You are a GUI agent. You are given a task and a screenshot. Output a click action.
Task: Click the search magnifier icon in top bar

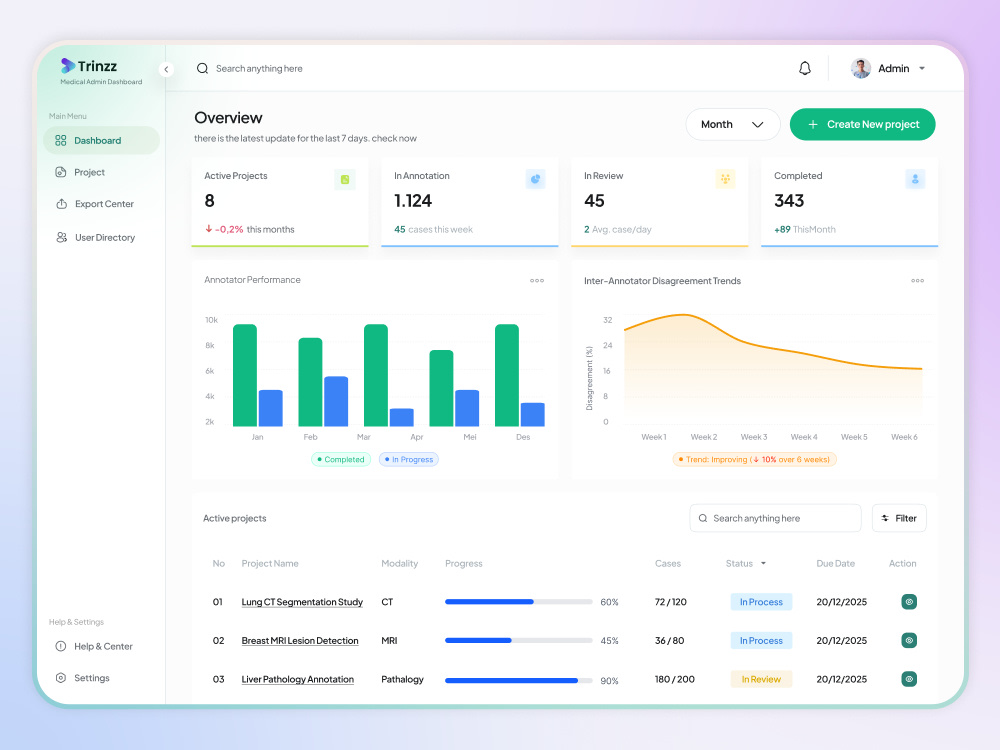202,68
